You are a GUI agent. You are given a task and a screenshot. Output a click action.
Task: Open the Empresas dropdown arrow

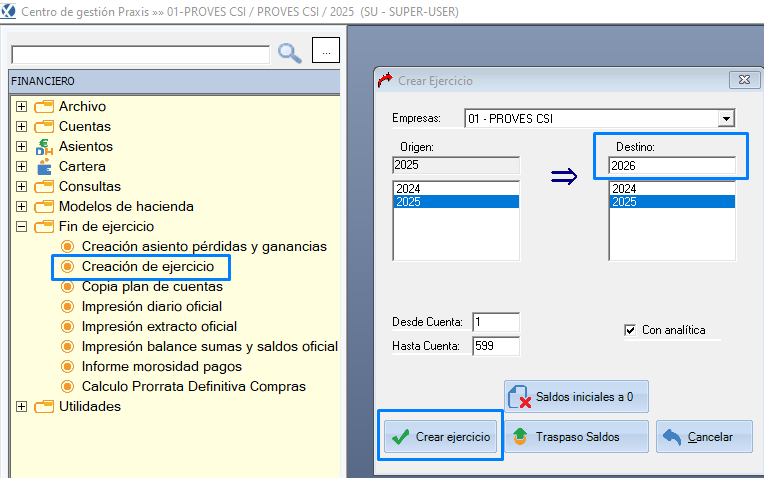tap(726, 118)
